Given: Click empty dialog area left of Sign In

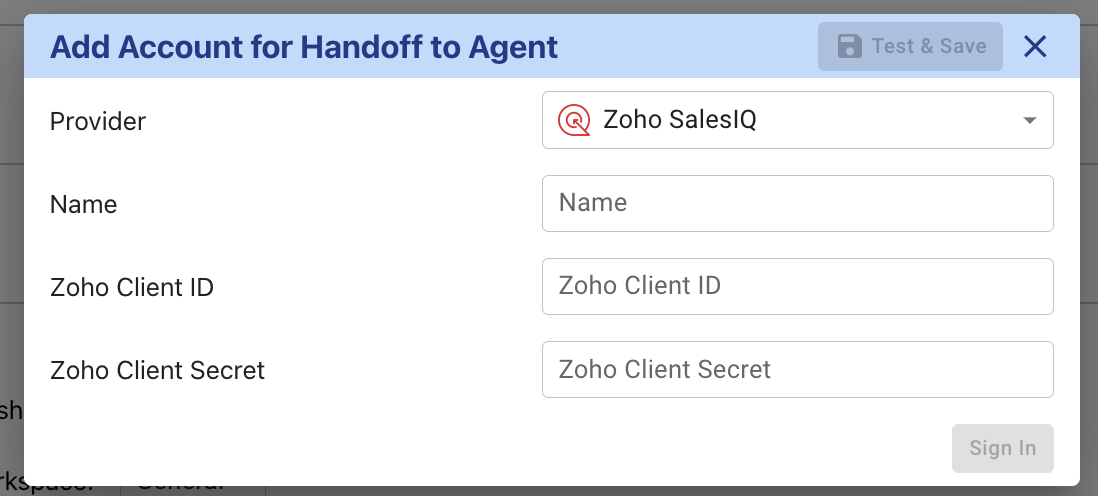Looking at the screenshot, I should click(x=500, y=447).
